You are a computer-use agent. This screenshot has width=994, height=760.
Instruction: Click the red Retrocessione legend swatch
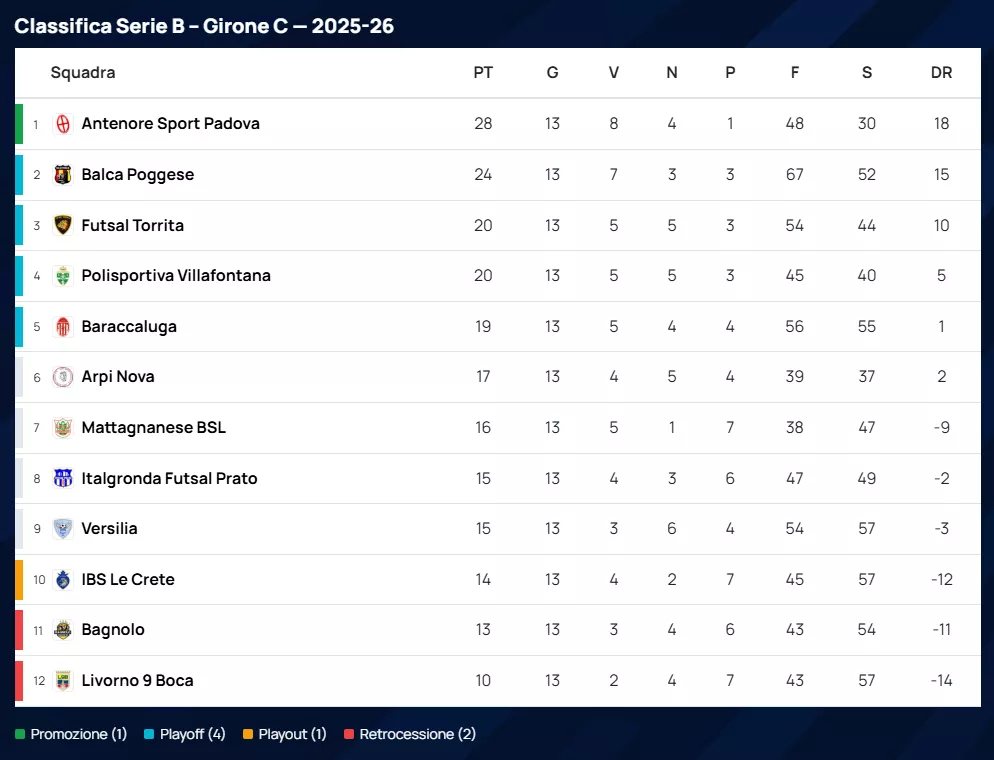[x=348, y=735]
